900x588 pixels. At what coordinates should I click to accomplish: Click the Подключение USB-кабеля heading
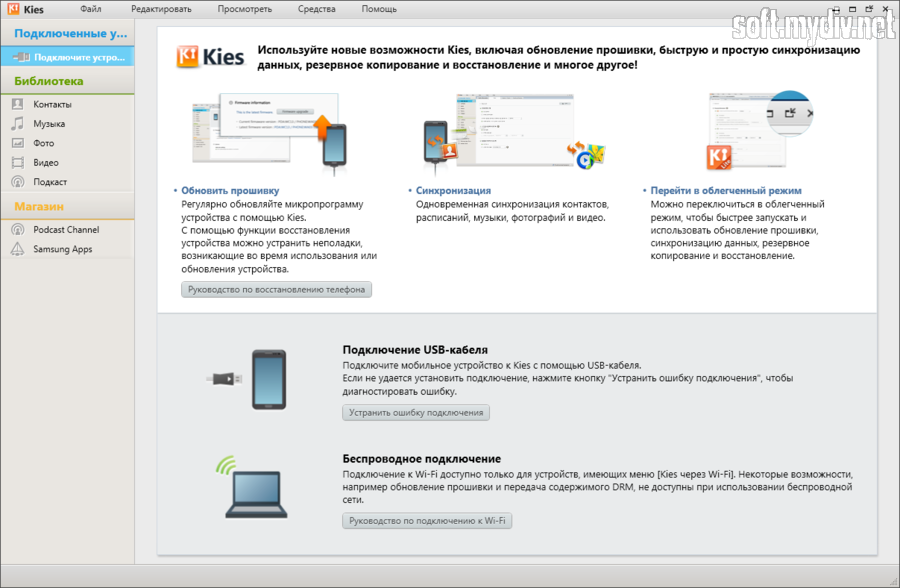[415, 350]
